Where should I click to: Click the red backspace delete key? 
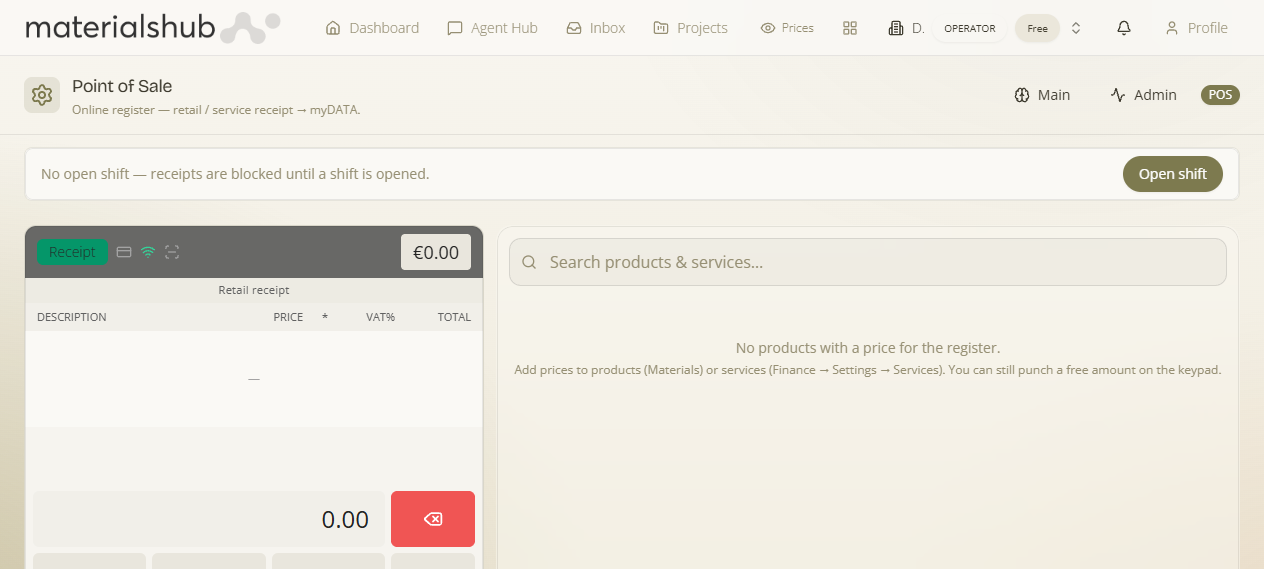tap(433, 519)
